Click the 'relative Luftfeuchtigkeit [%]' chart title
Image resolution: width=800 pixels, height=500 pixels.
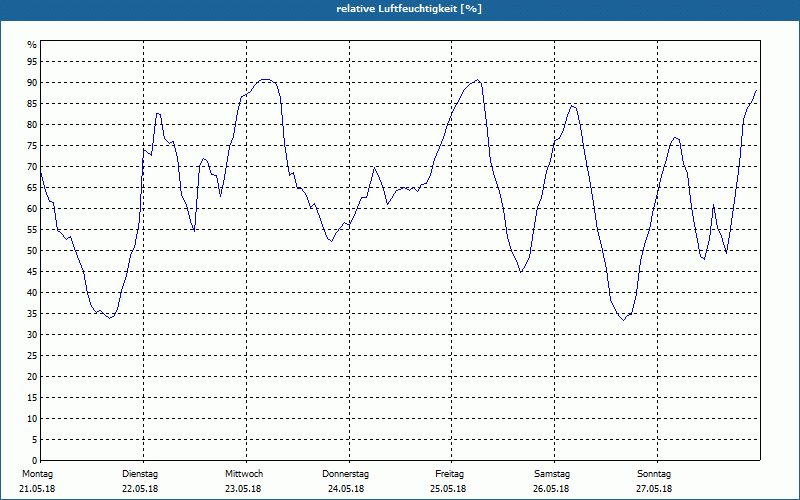pos(409,9)
